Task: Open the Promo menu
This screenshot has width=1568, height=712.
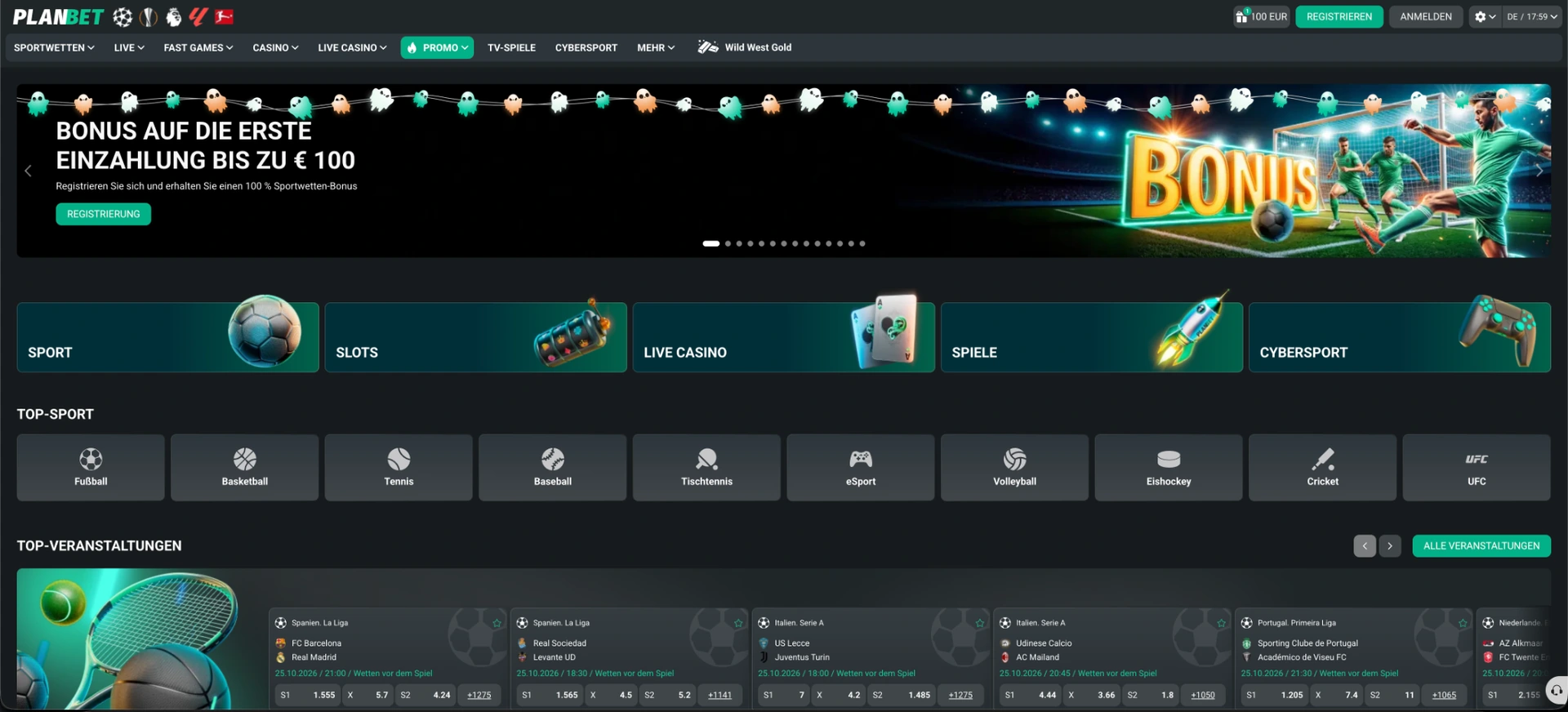Action: (x=437, y=47)
